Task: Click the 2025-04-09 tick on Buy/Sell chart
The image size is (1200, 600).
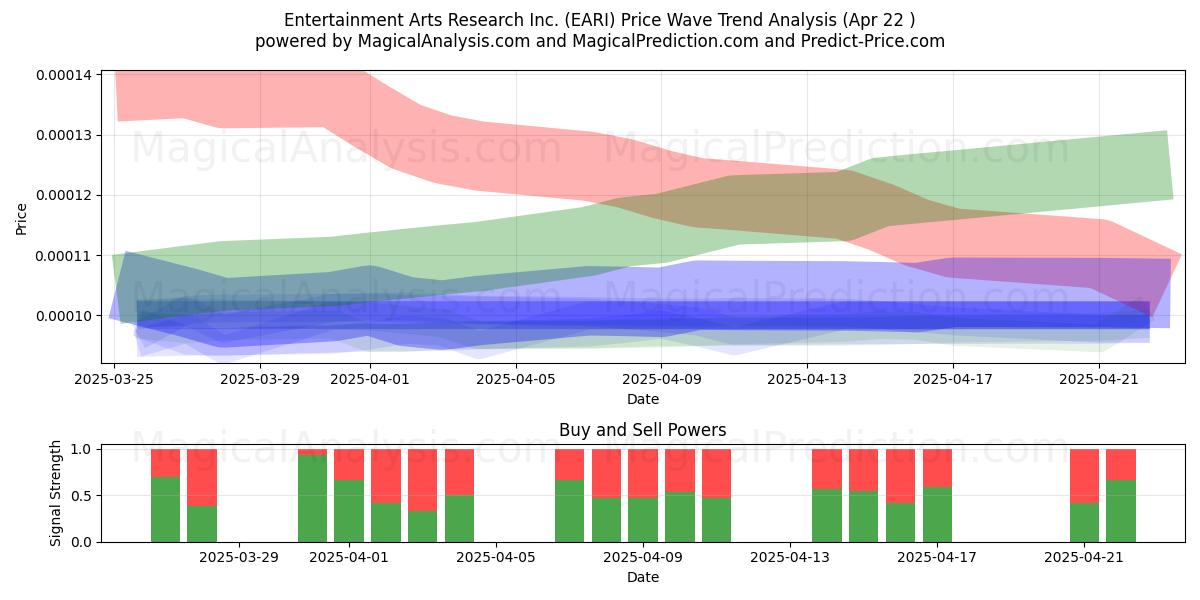Action: pyautogui.click(x=643, y=558)
